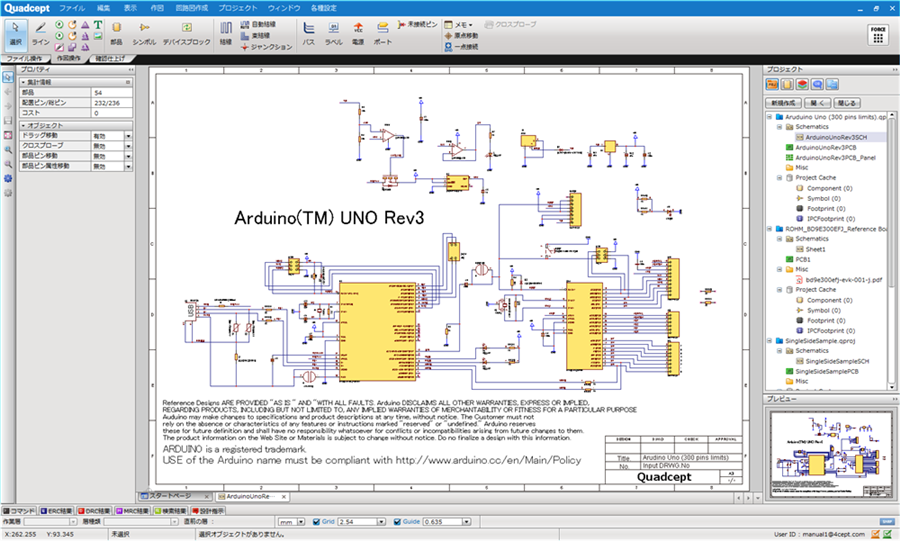This screenshot has height=541, width=900.
Task: Click the 新規作成 button
Action: (x=784, y=103)
